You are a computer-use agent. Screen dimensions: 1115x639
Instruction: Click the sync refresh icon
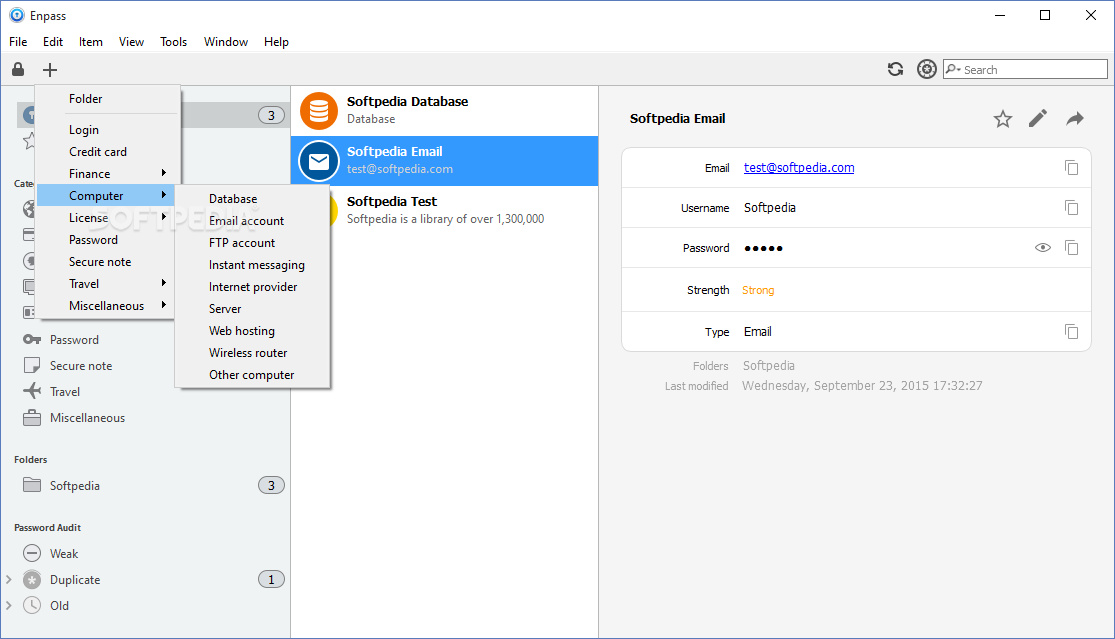coord(895,69)
